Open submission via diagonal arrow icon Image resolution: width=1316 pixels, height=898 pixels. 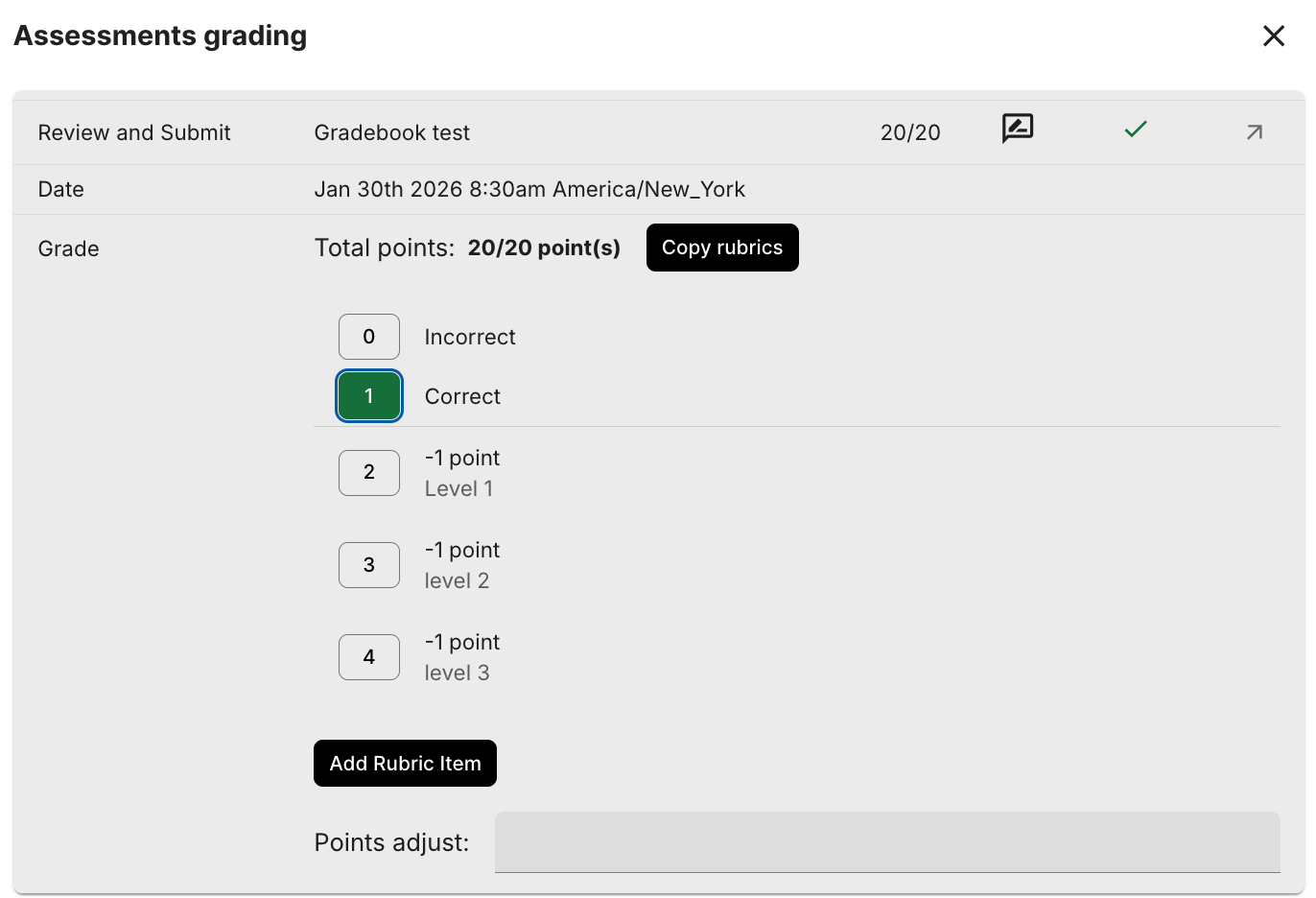tap(1254, 132)
